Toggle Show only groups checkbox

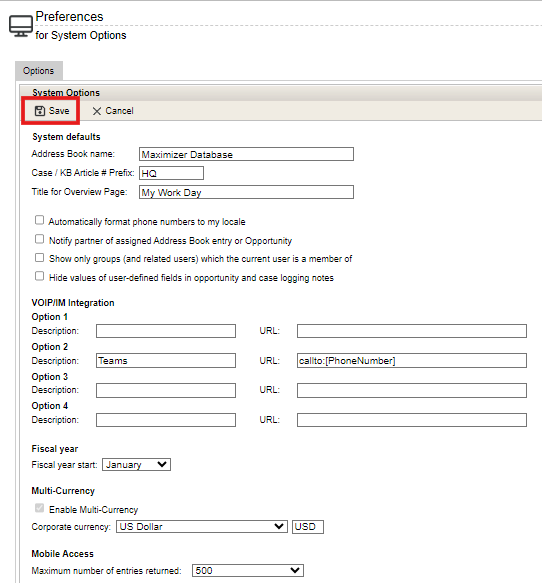tap(39, 258)
